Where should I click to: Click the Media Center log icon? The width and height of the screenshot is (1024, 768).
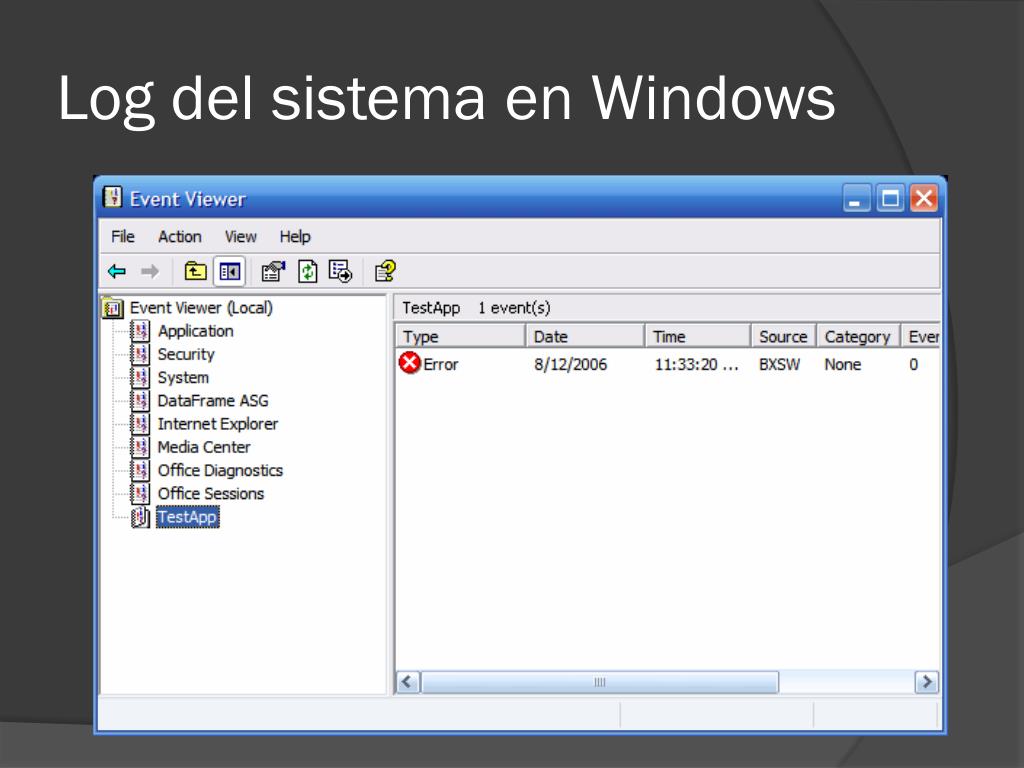tap(140, 447)
